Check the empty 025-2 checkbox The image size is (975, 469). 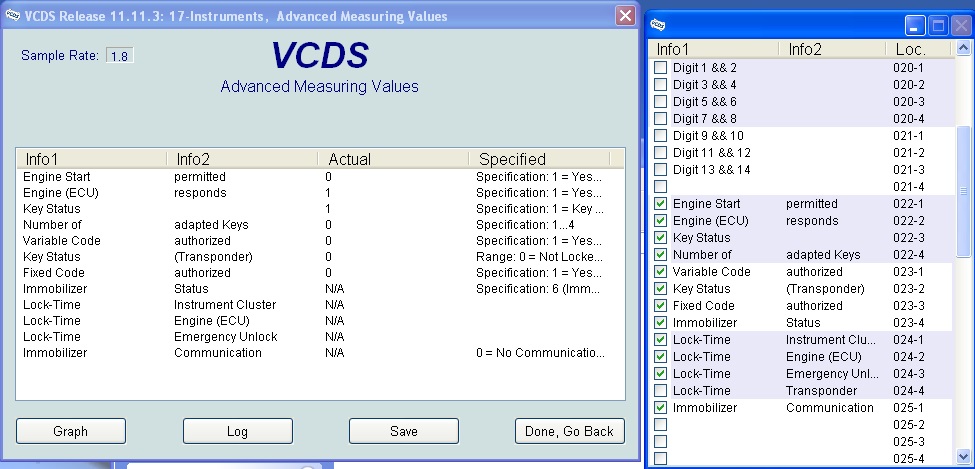click(x=660, y=425)
